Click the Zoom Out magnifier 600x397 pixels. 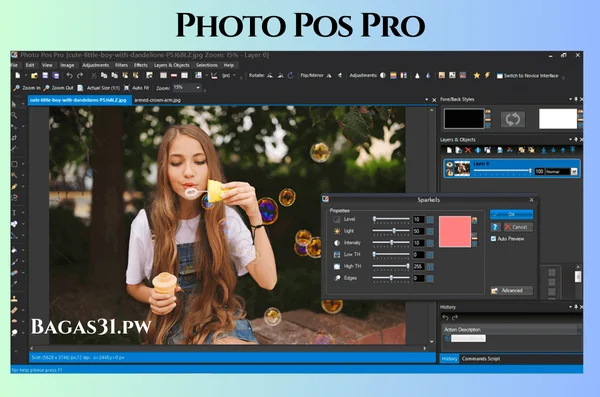point(46,88)
